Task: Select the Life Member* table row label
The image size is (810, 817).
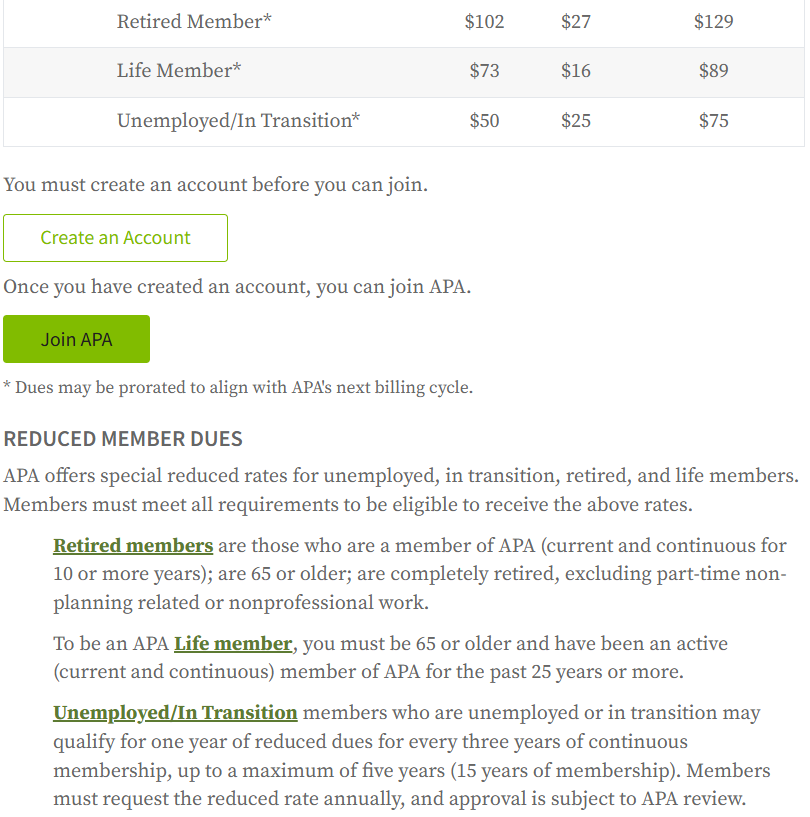Action: pos(180,71)
